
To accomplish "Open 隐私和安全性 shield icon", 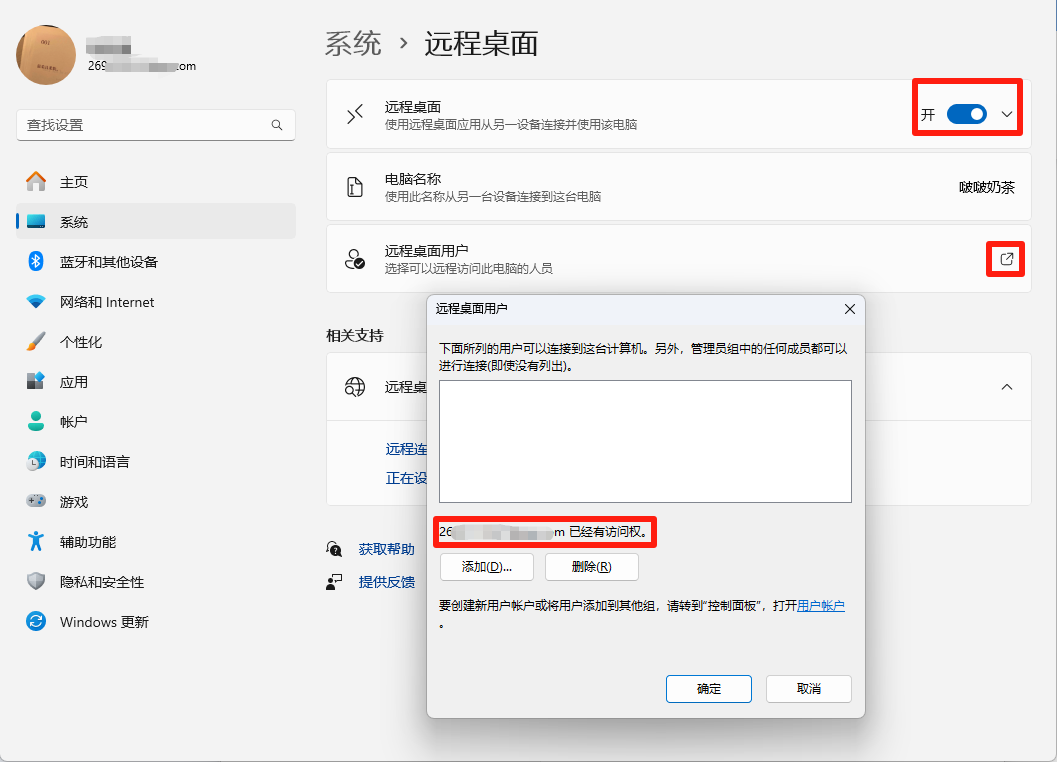I will pyautogui.click(x=36, y=581).
